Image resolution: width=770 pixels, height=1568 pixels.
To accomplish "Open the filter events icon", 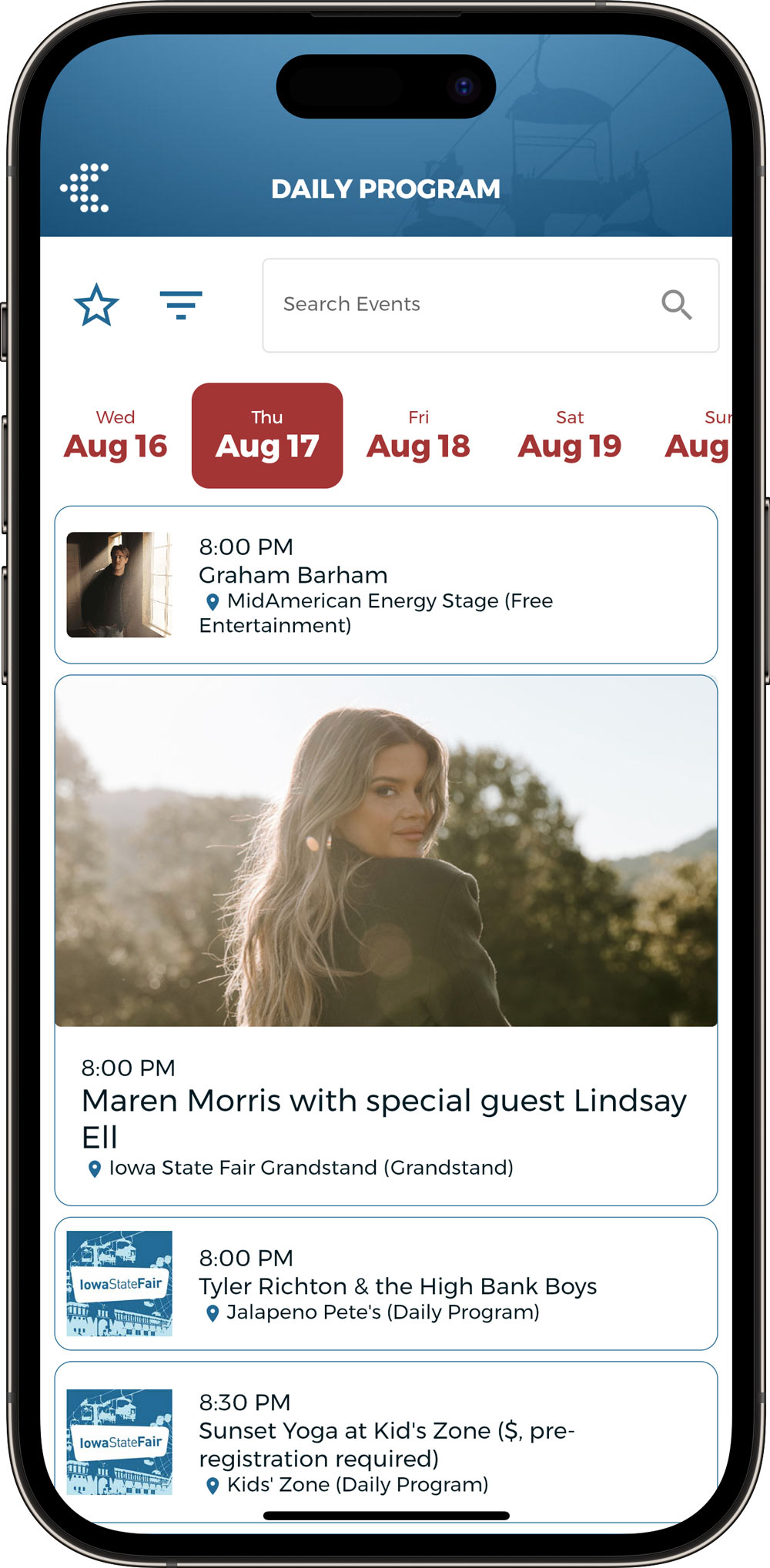I will 181,305.
